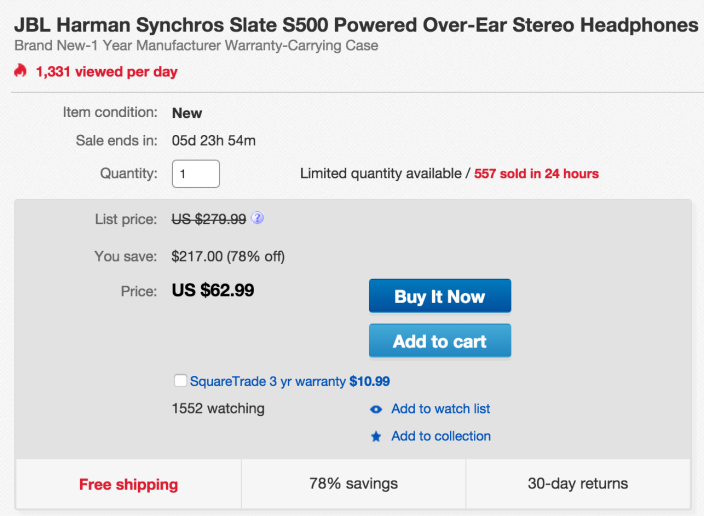Screen dimensions: 704x516
Task: Click the 78% savings cell
Action: tap(353, 484)
